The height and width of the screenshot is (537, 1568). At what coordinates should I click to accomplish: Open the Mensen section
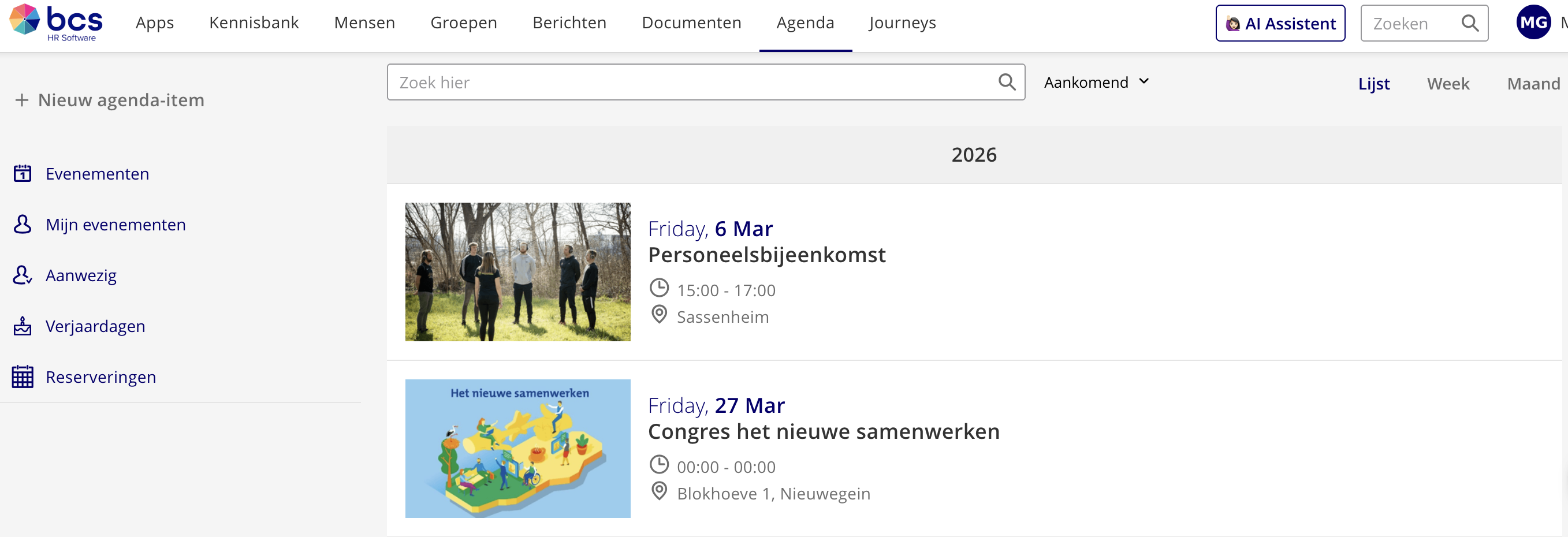click(x=364, y=23)
